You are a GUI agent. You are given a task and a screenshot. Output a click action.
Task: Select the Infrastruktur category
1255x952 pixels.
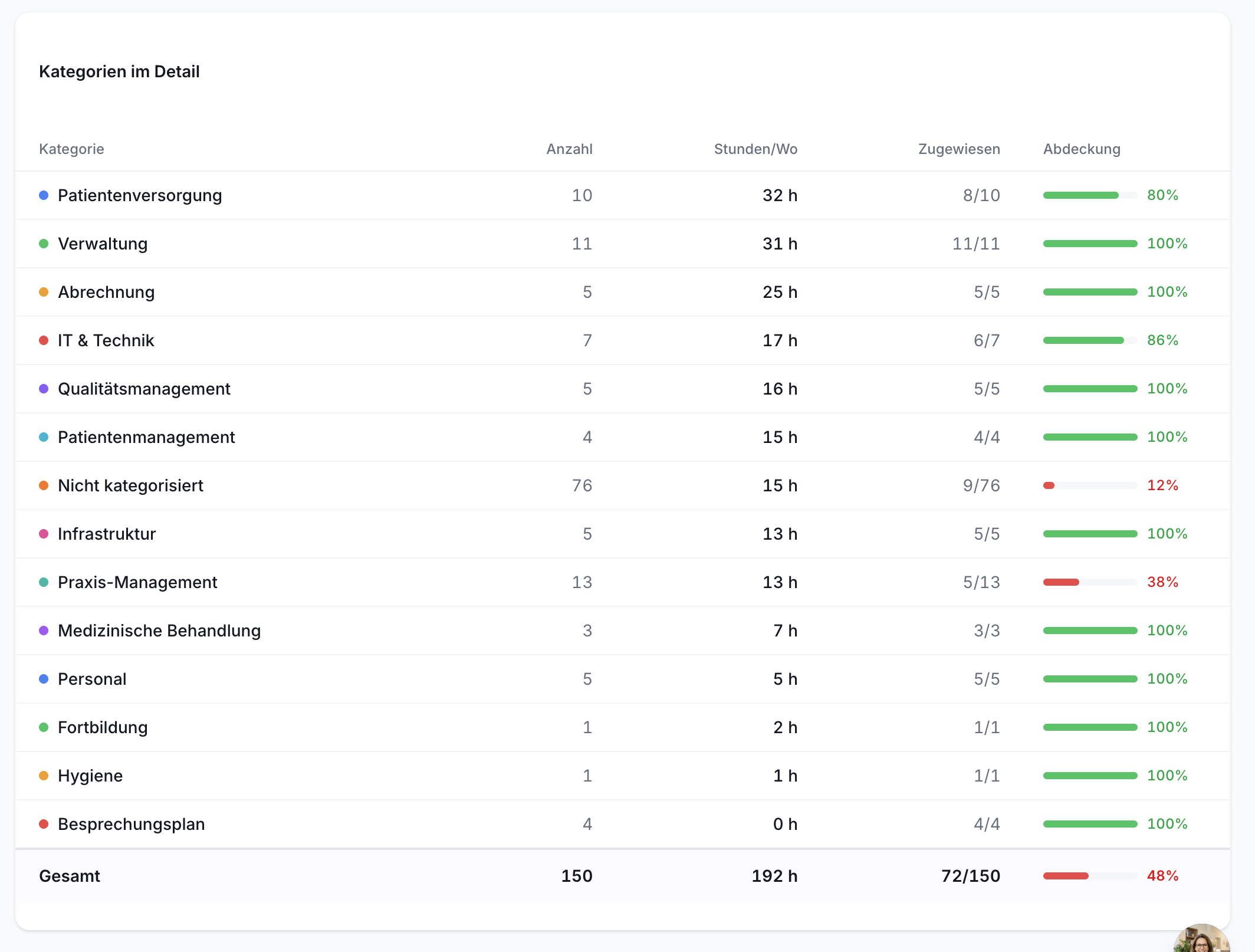[x=107, y=534]
